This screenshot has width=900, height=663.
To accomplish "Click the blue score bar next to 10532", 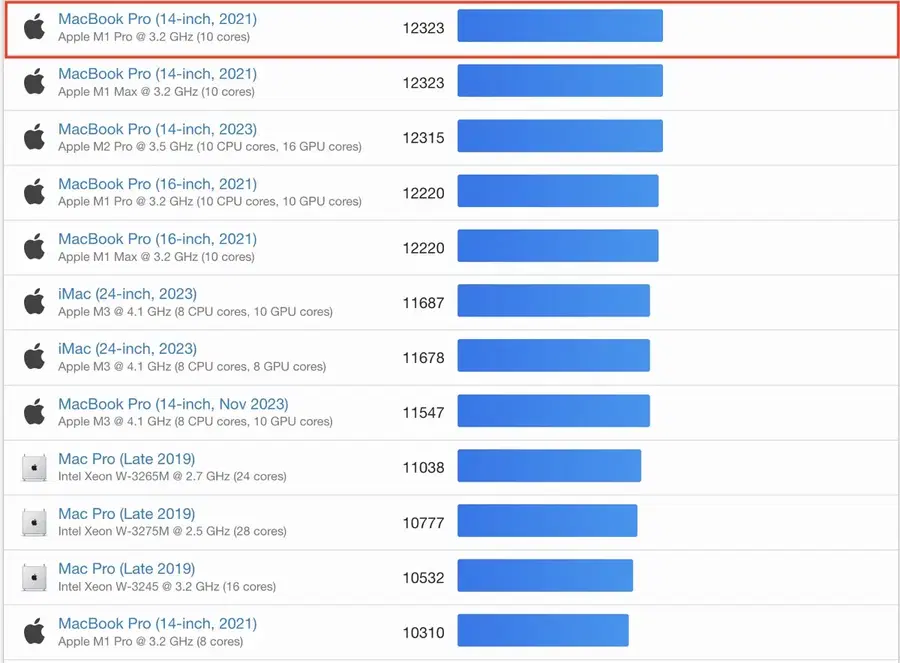I will pyautogui.click(x=545, y=575).
